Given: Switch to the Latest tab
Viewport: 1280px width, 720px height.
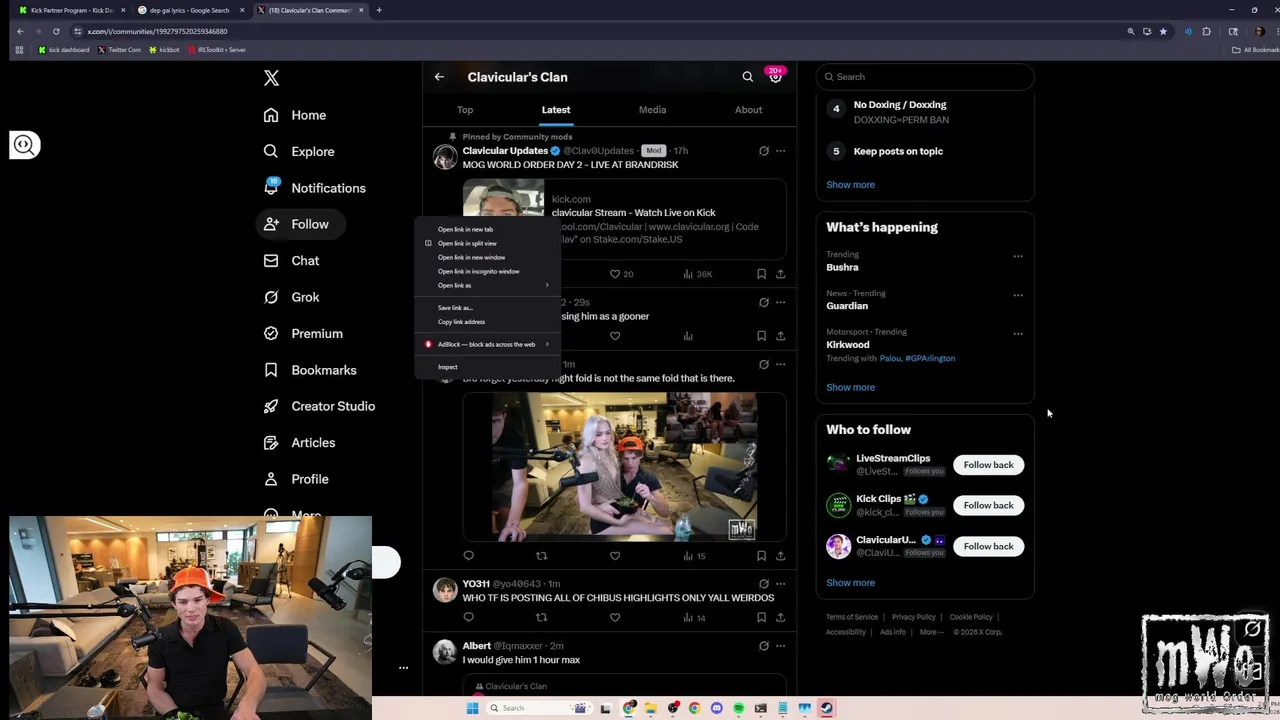Looking at the screenshot, I should [x=556, y=110].
